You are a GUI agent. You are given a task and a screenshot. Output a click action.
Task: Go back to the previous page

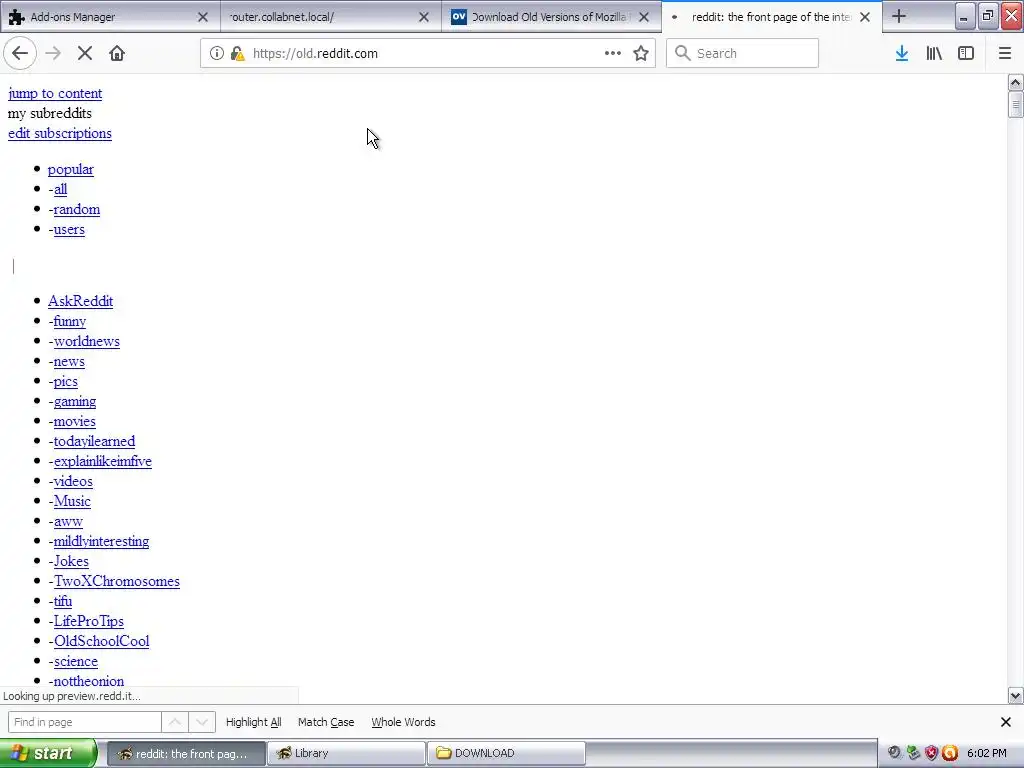click(20, 53)
